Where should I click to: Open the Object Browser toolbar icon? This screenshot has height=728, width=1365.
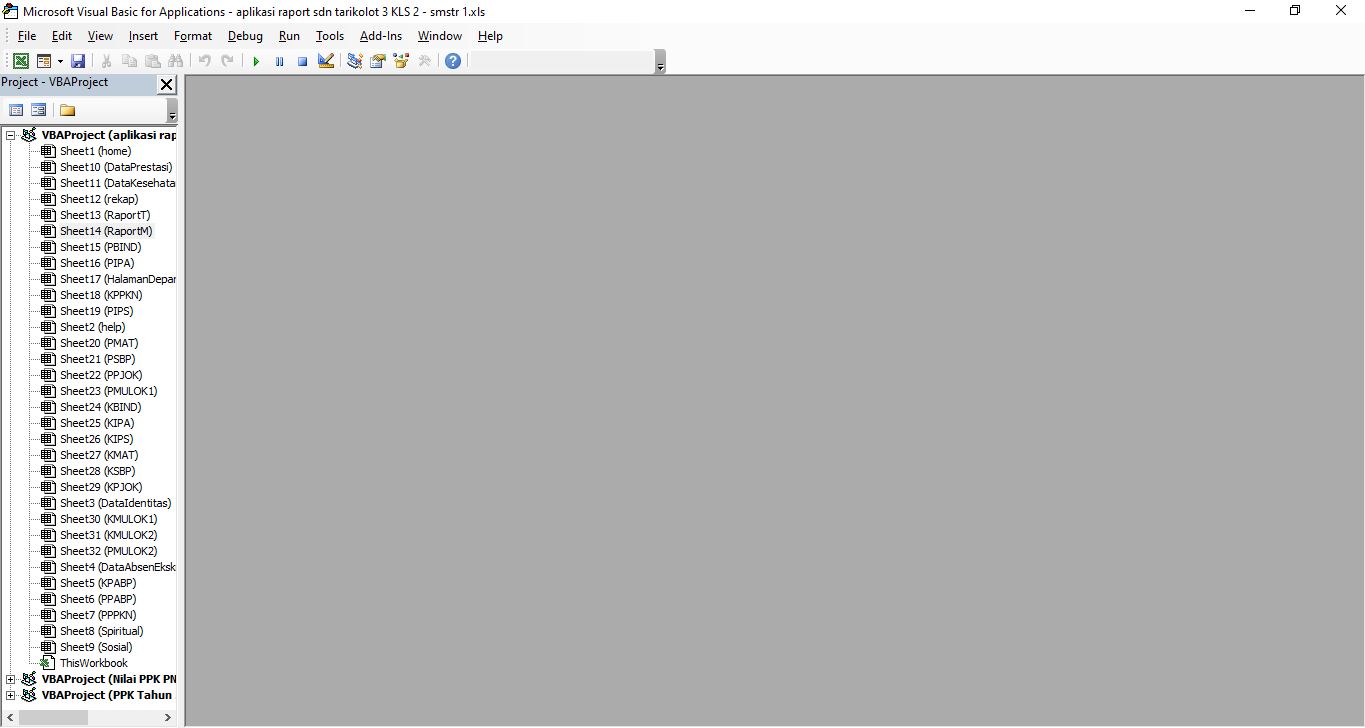click(x=401, y=61)
